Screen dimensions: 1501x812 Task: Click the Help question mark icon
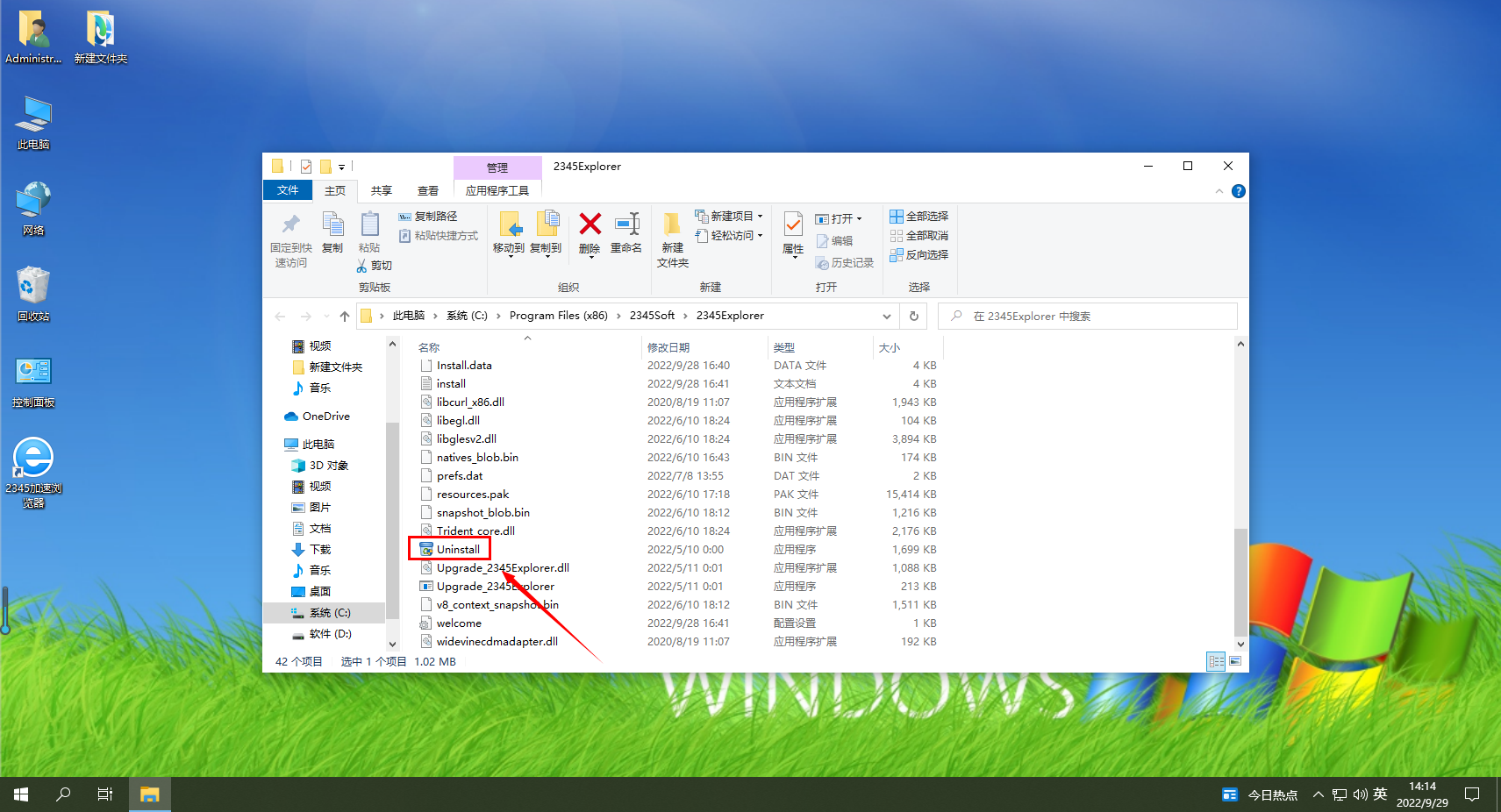(1238, 191)
